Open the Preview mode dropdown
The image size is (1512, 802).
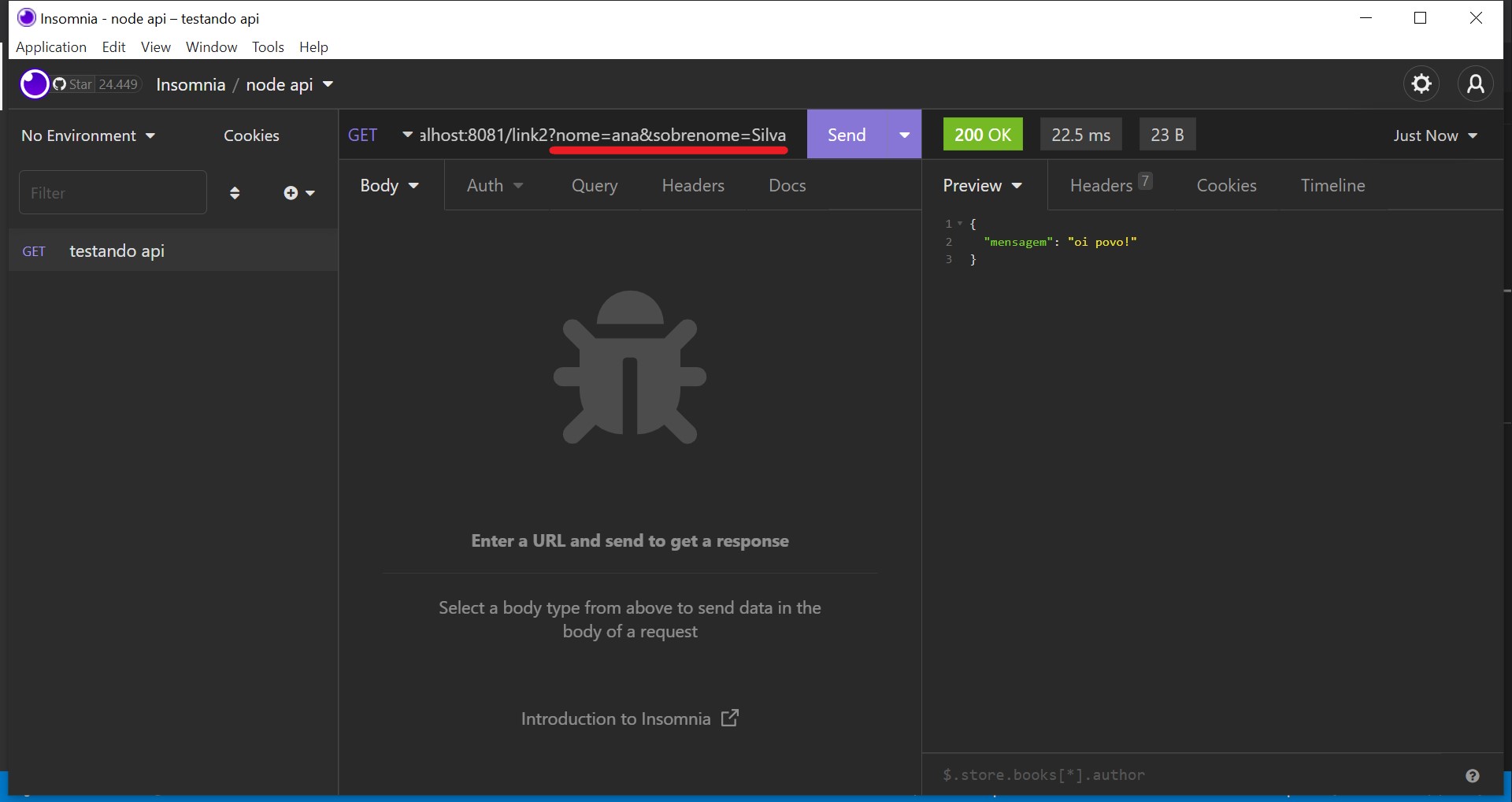(x=982, y=185)
